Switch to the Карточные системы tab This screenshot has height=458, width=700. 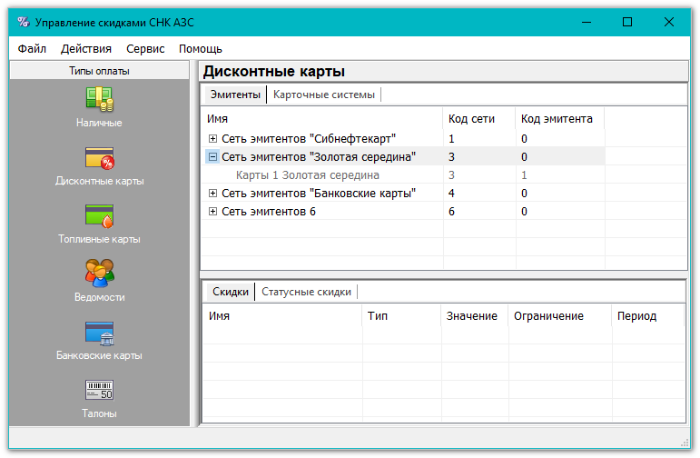pyautogui.click(x=323, y=95)
